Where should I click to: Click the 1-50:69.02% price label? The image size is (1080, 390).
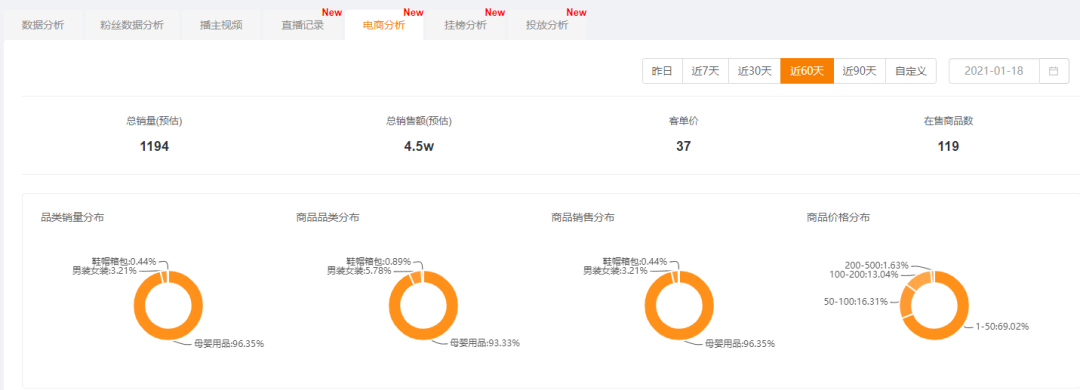[1001, 327]
